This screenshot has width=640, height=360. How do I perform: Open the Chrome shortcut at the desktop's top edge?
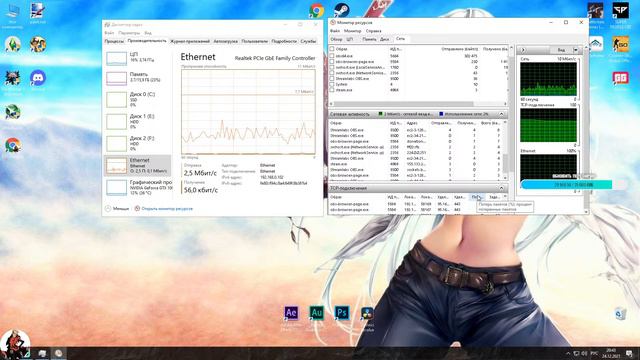pos(317,11)
